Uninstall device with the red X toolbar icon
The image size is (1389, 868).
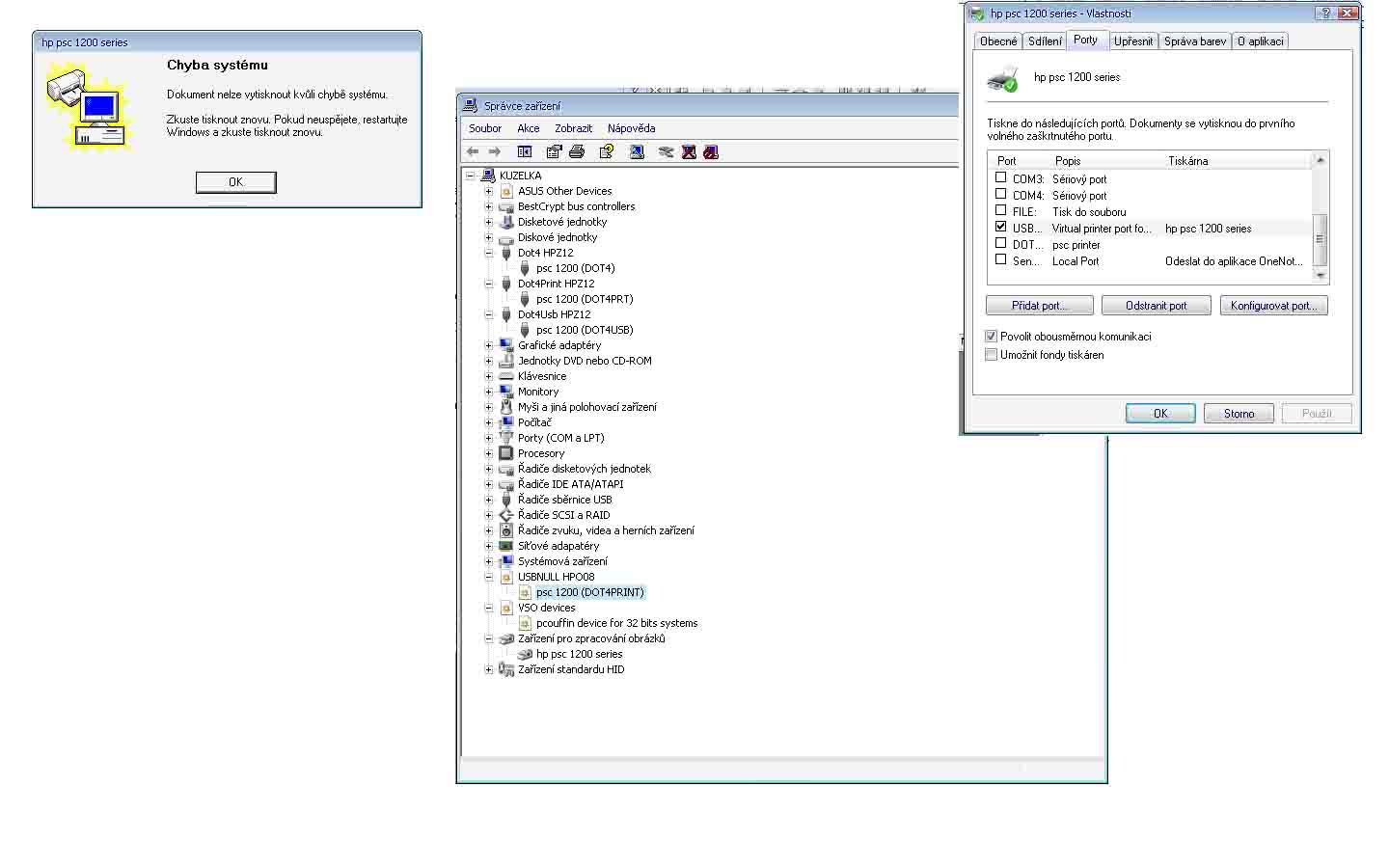tap(689, 151)
